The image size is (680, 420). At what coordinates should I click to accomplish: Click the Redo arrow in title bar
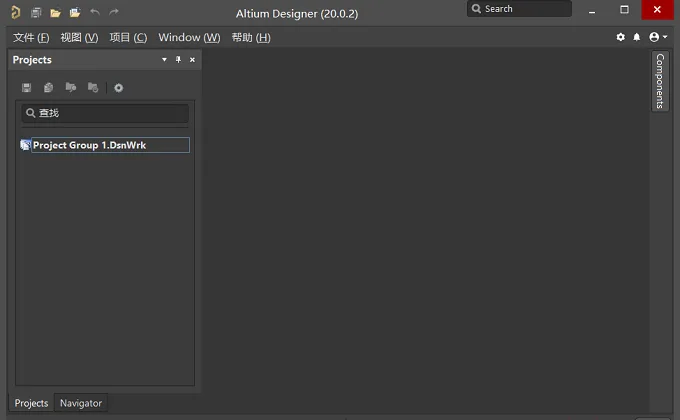point(114,12)
